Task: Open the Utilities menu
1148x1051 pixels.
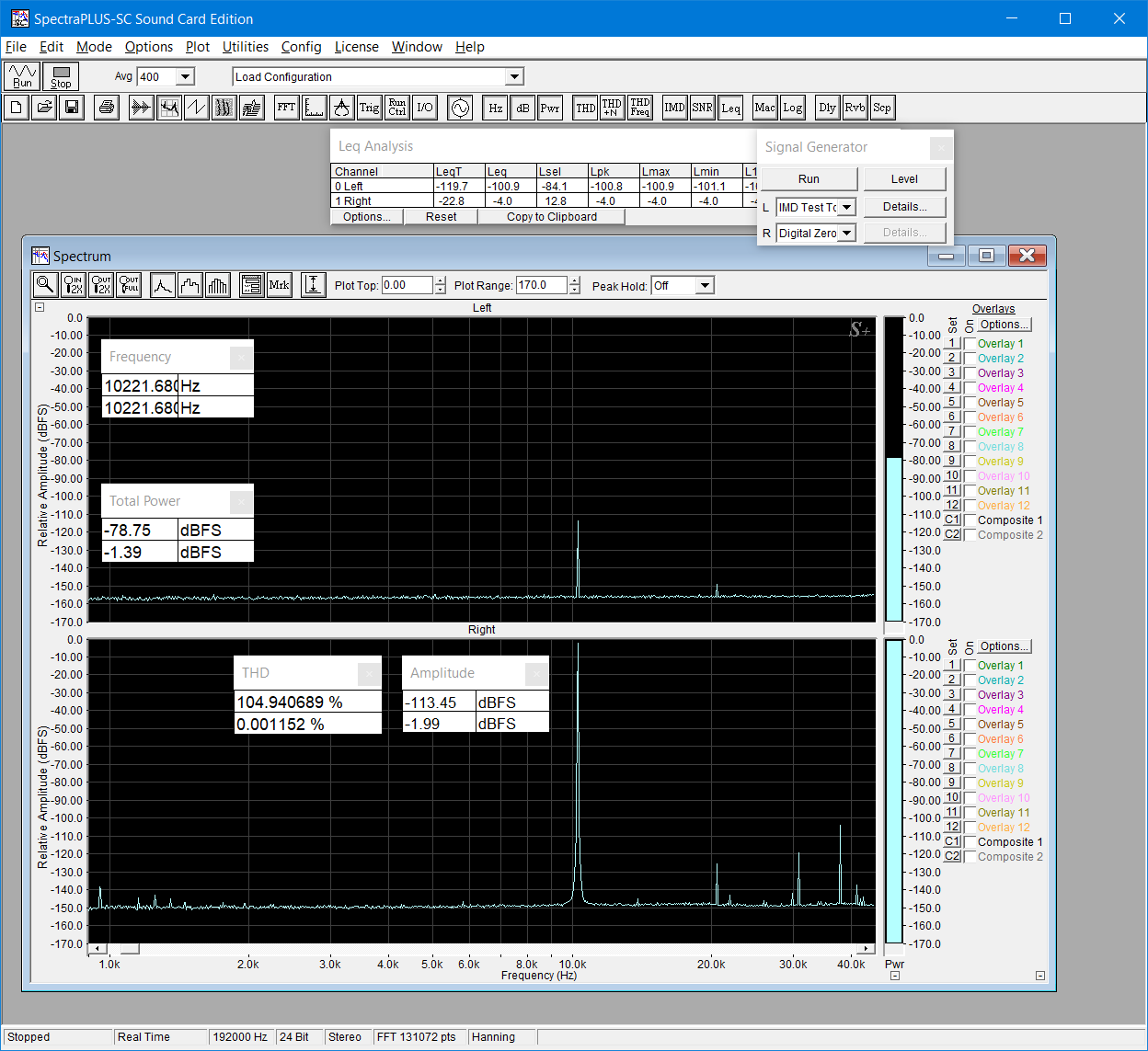Action: 245,47
